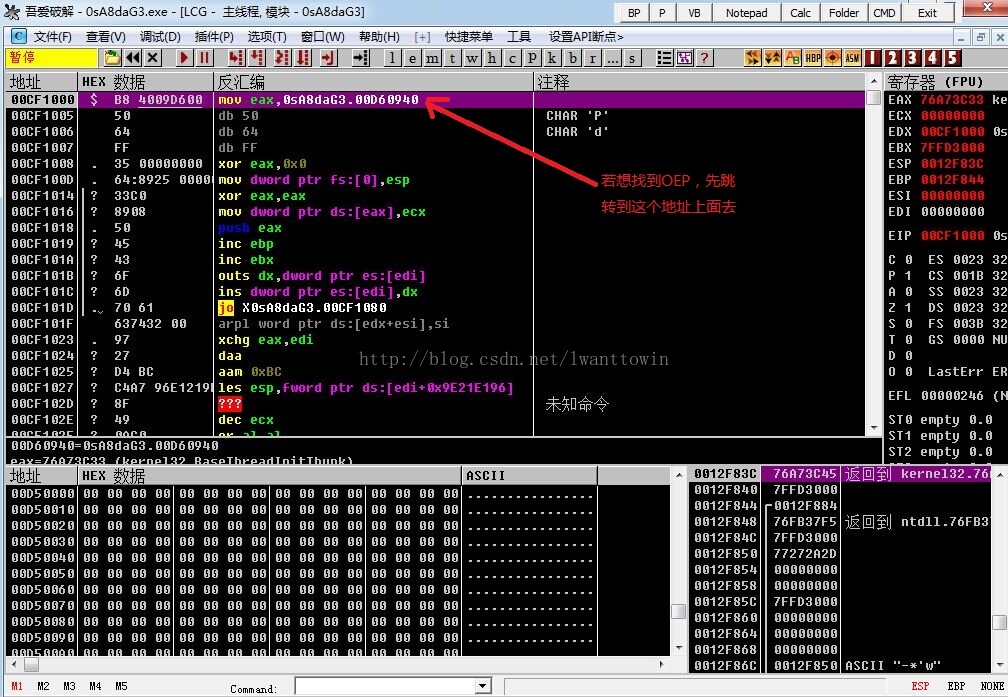This screenshot has height=697, width=1008.
Task: Click the AB text plugin icon
Action: click(793, 58)
